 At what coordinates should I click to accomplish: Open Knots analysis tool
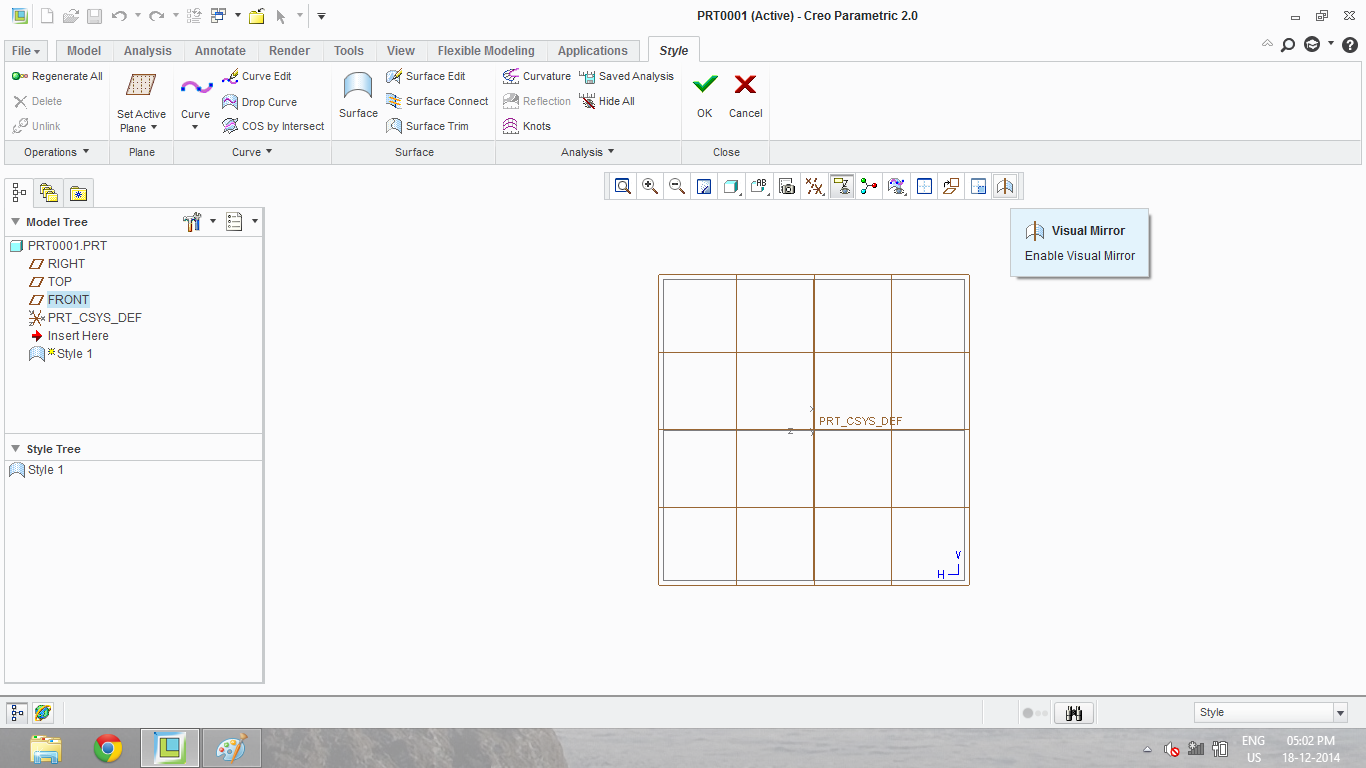[526, 126]
